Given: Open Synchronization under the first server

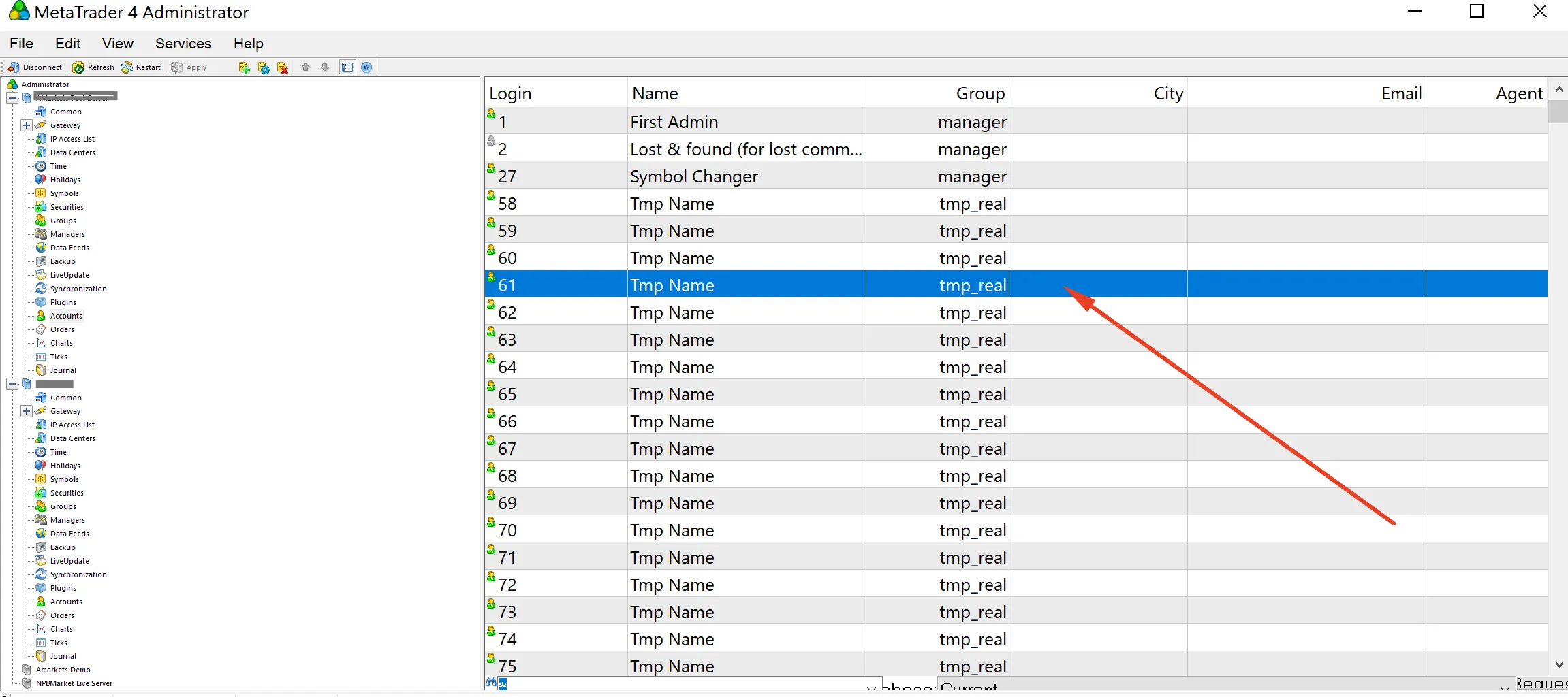Looking at the screenshot, I should (78, 289).
